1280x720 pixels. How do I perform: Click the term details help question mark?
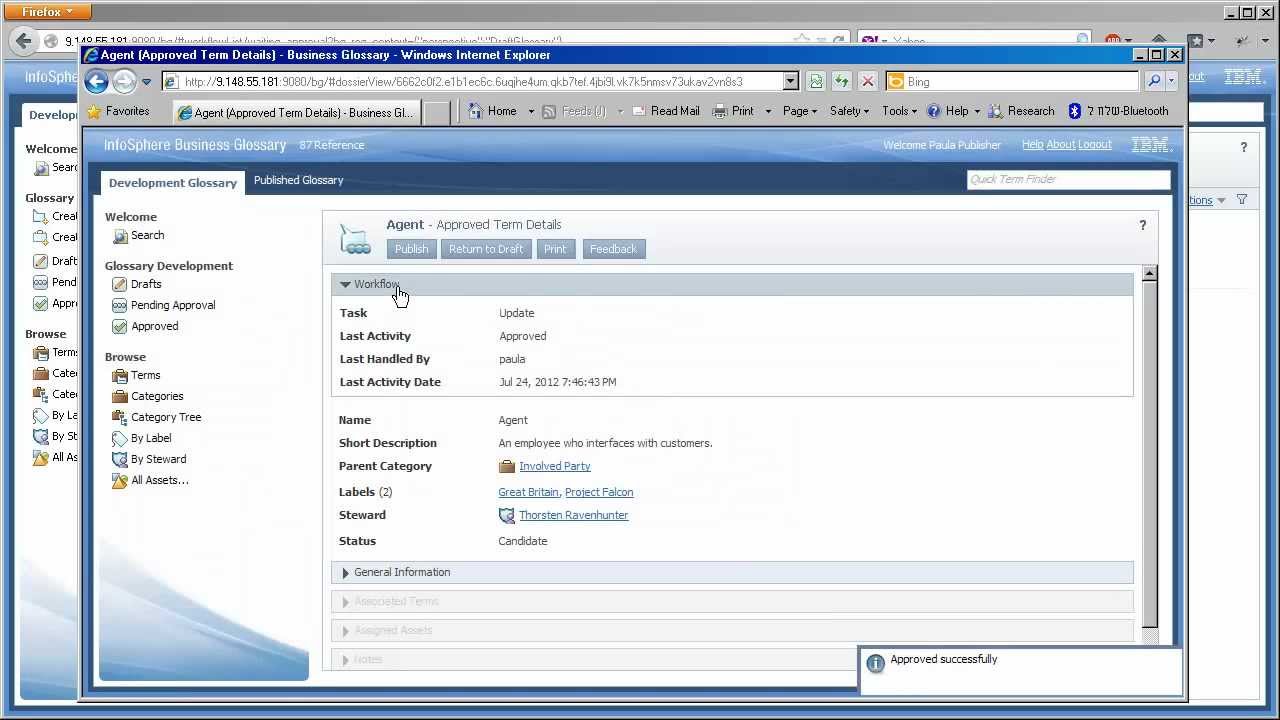[x=1142, y=225]
